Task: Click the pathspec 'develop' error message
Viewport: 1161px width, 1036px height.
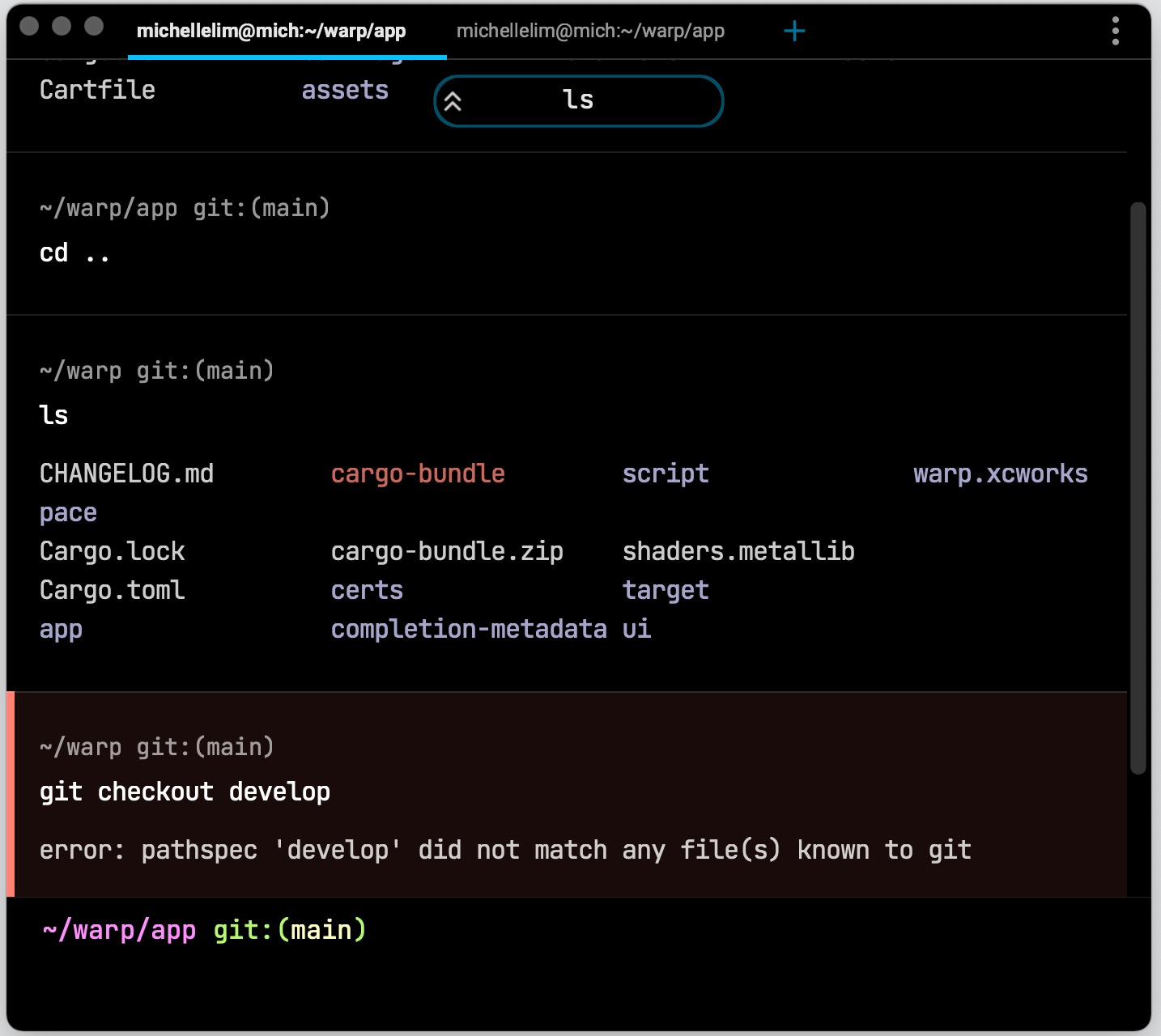Action: click(x=504, y=850)
